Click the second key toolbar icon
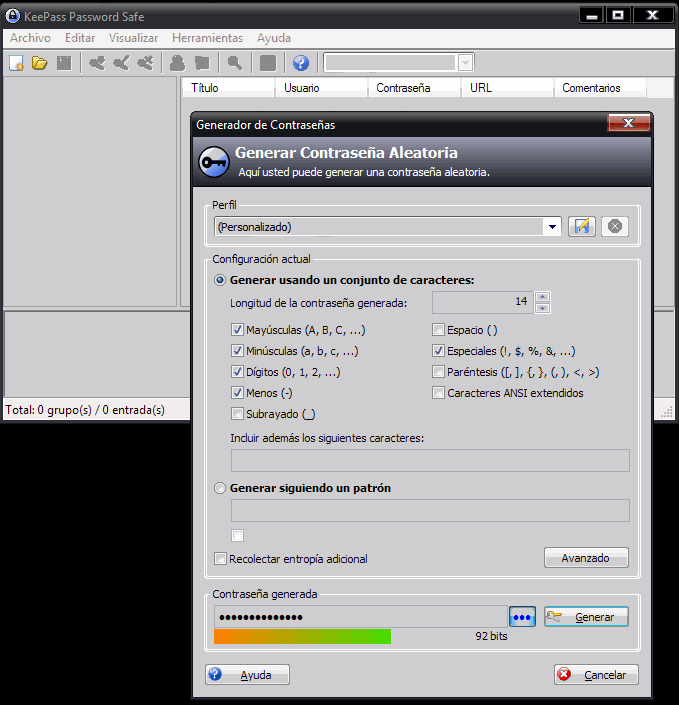 pyautogui.click(x=121, y=63)
